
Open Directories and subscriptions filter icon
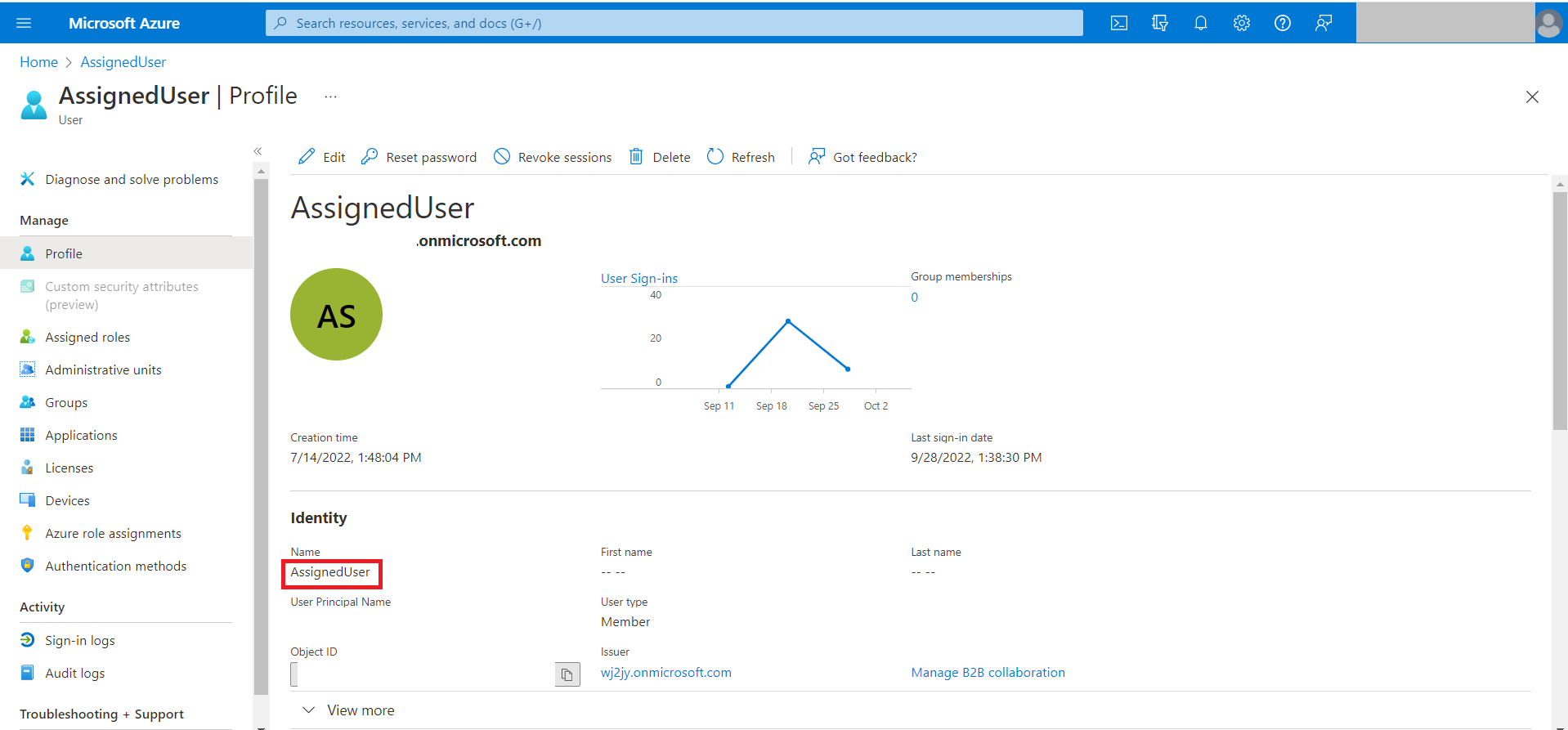tap(1160, 23)
